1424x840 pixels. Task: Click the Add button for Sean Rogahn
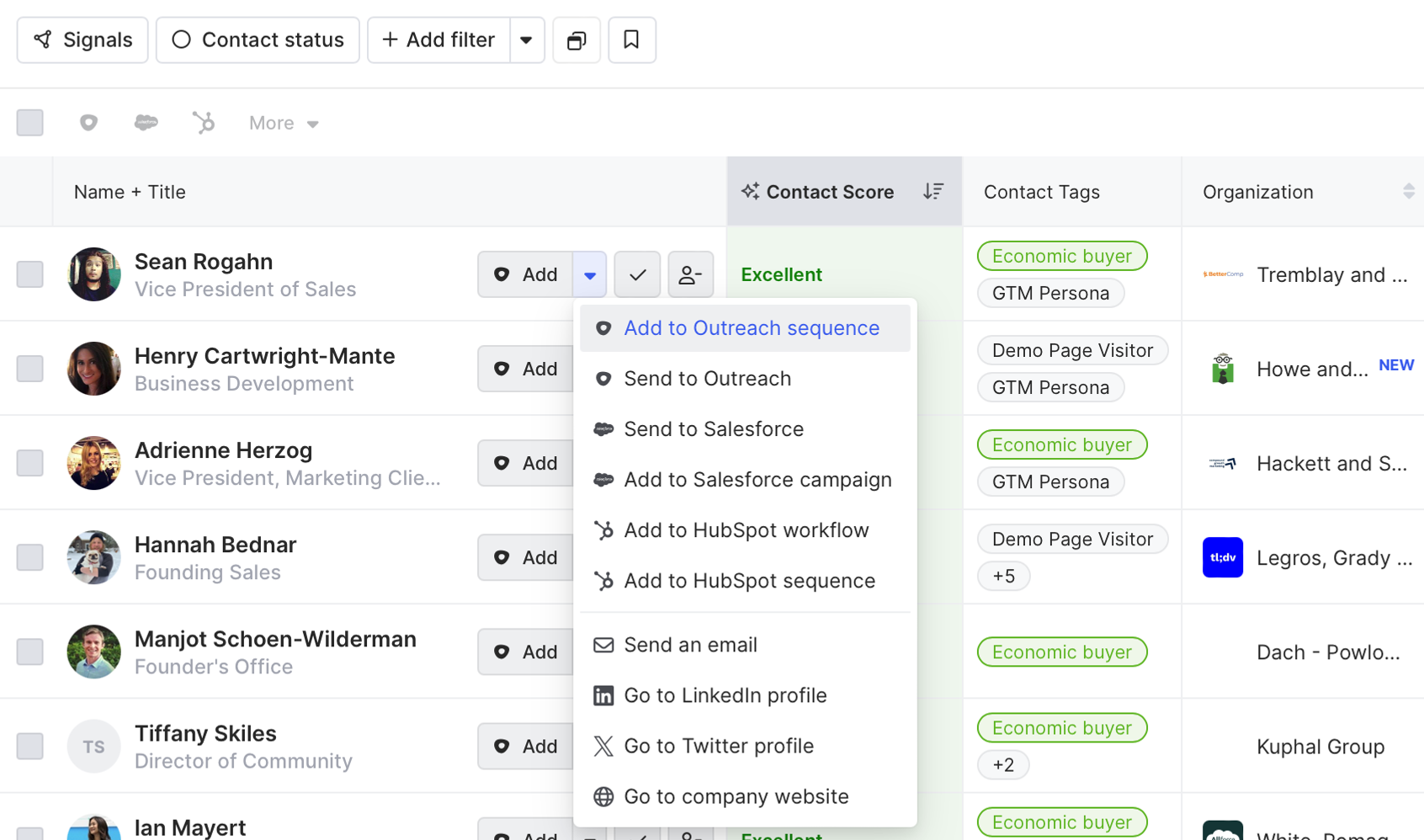[525, 274]
